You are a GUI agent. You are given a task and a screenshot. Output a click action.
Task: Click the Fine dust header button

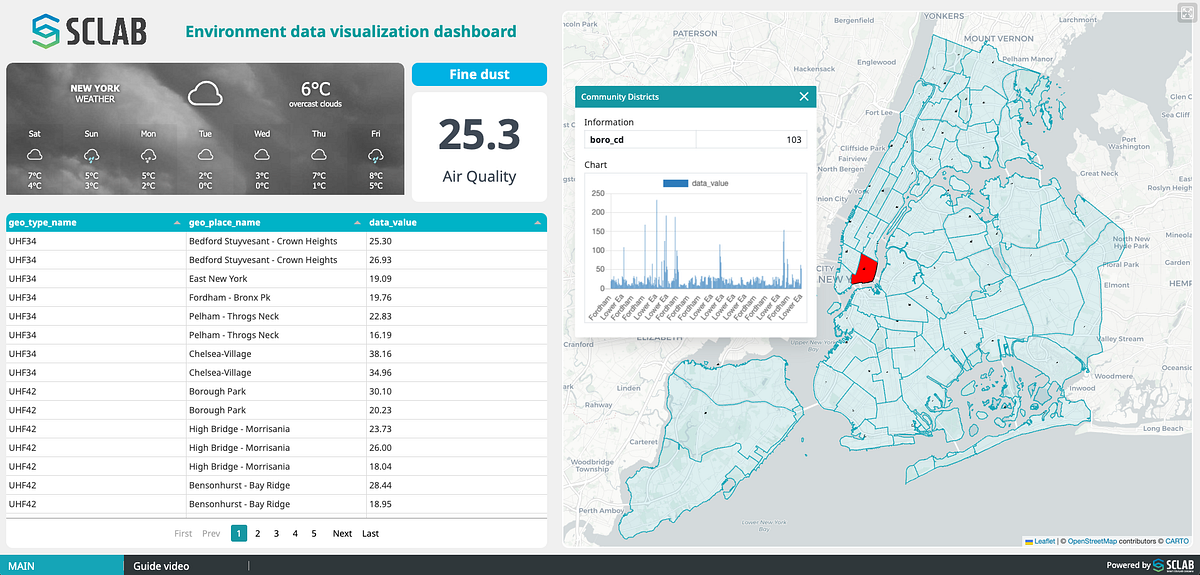pos(479,74)
